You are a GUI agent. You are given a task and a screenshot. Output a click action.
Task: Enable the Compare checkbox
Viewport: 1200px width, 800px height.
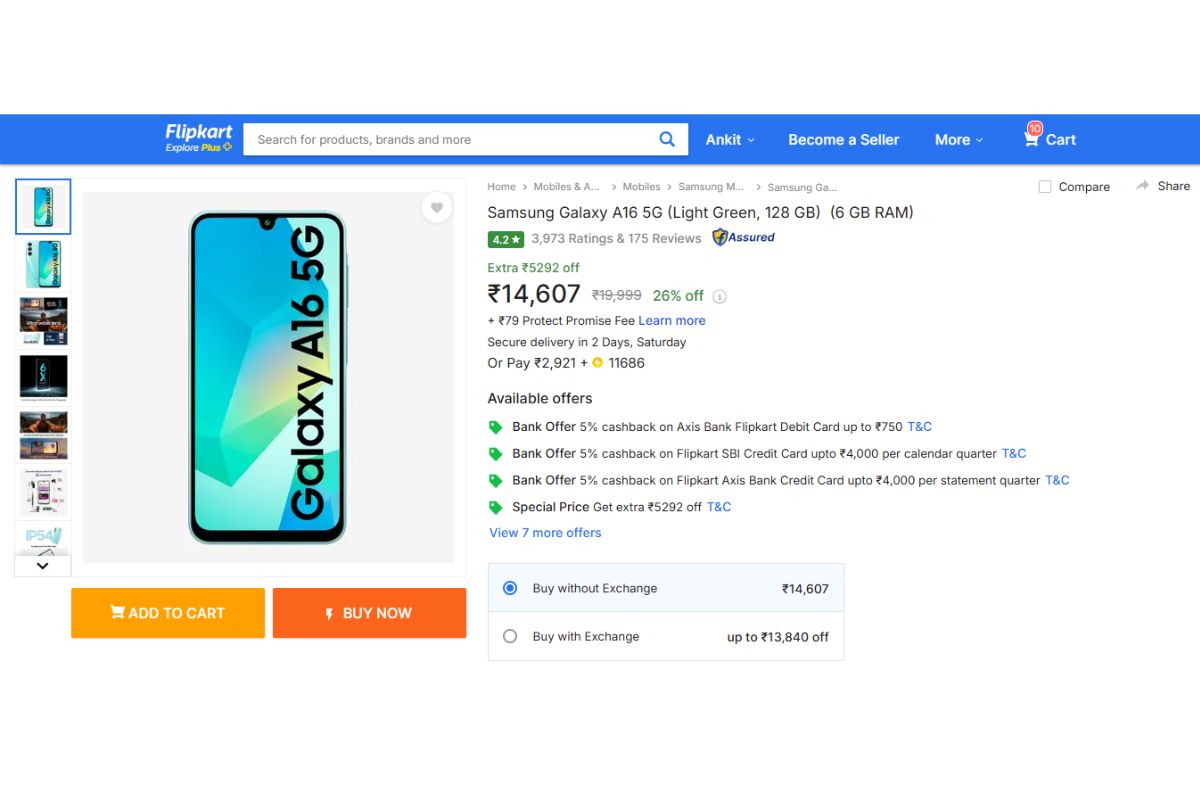1044,186
